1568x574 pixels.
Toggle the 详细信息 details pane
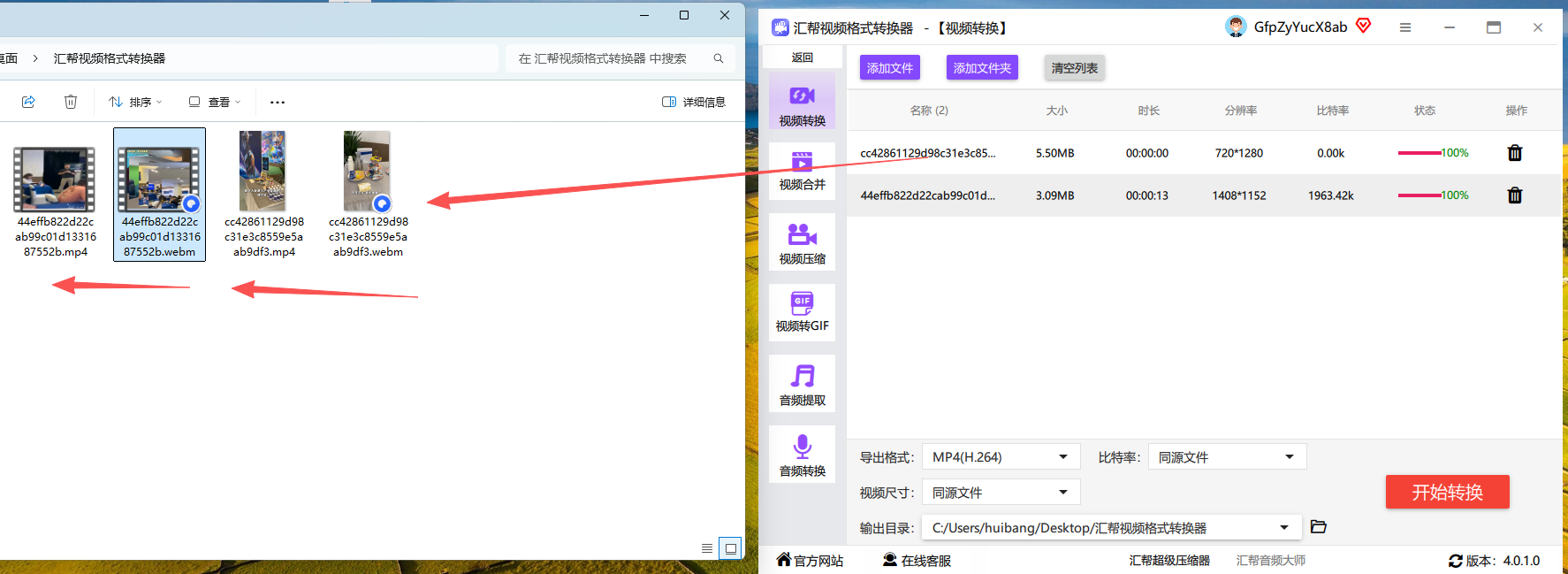tap(694, 102)
